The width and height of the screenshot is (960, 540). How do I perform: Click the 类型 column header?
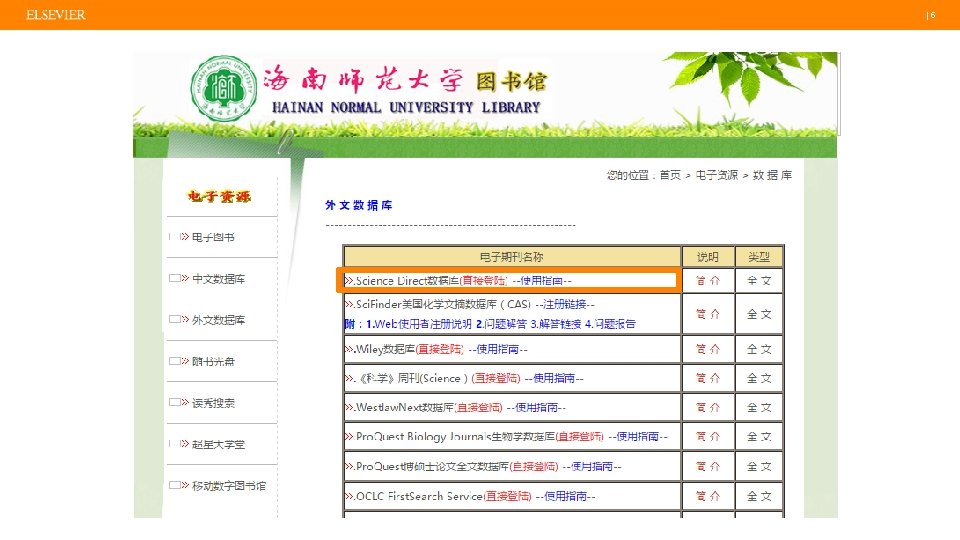[x=759, y=257]
